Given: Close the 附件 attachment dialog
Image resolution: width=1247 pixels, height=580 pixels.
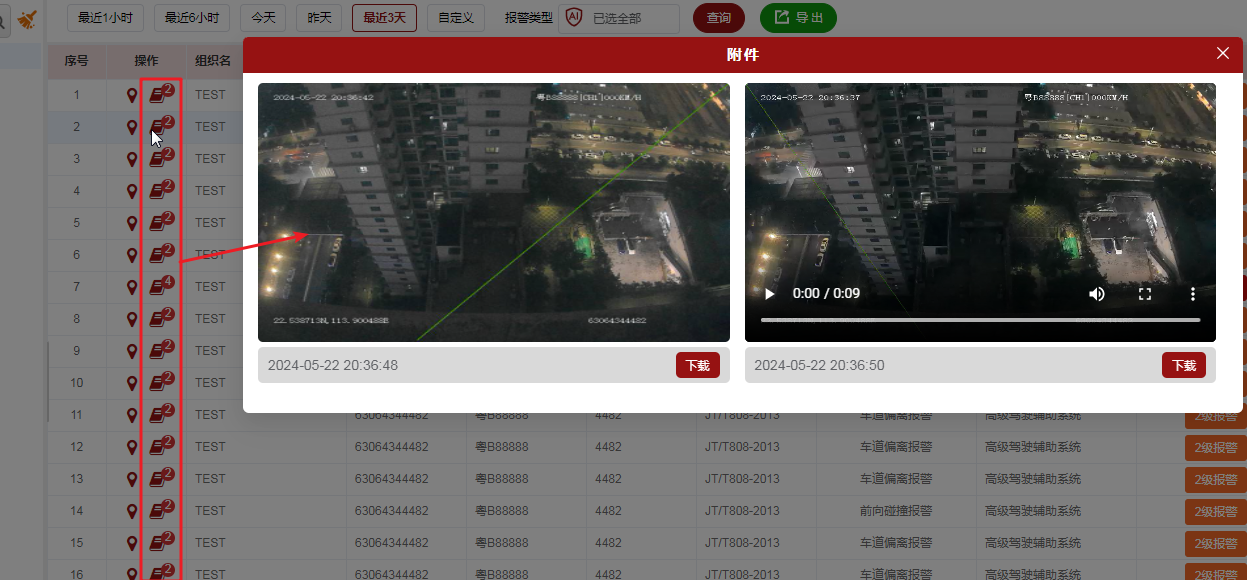Looking at the screenshot, I should point(1222,54).
